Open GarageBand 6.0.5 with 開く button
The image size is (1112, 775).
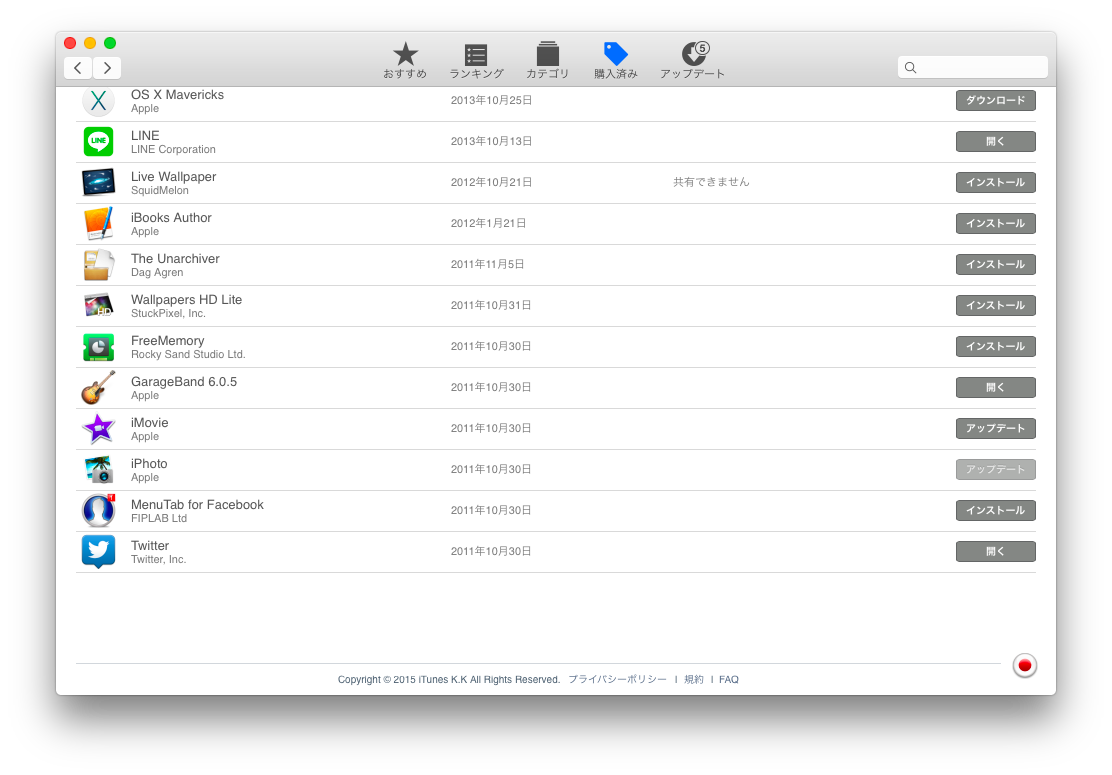pos(996,388)
